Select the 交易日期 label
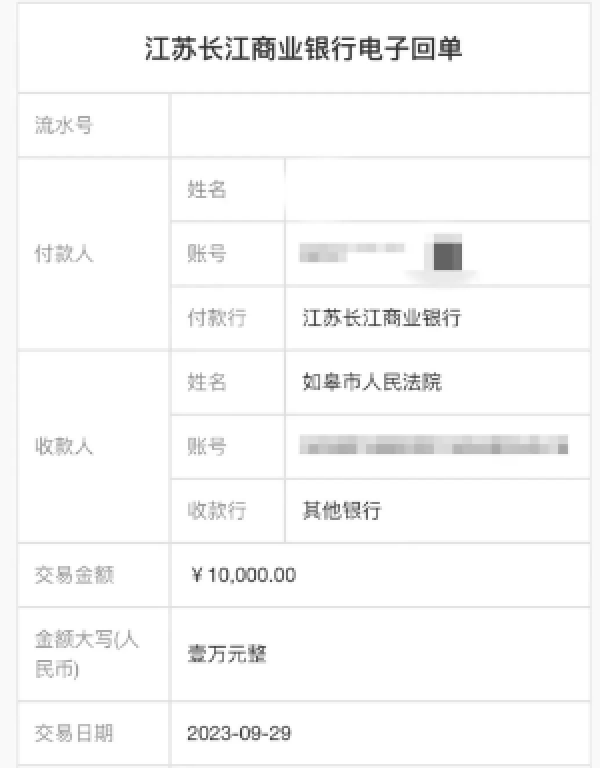Image resolution: width=600 pixels, height=768 pixels. [74, 733]
